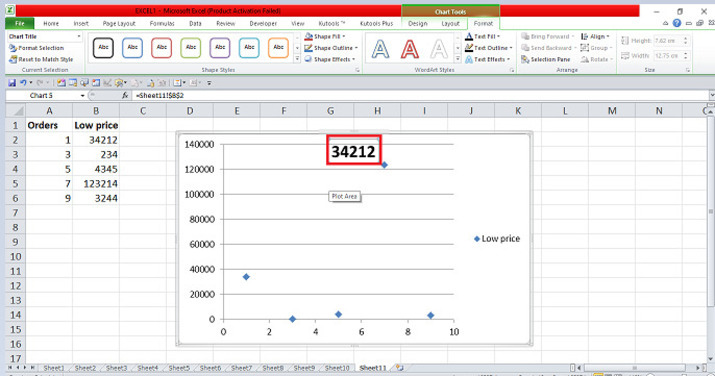
Task: Switch to the Home ribbon tab
Action: click(51, 23)
